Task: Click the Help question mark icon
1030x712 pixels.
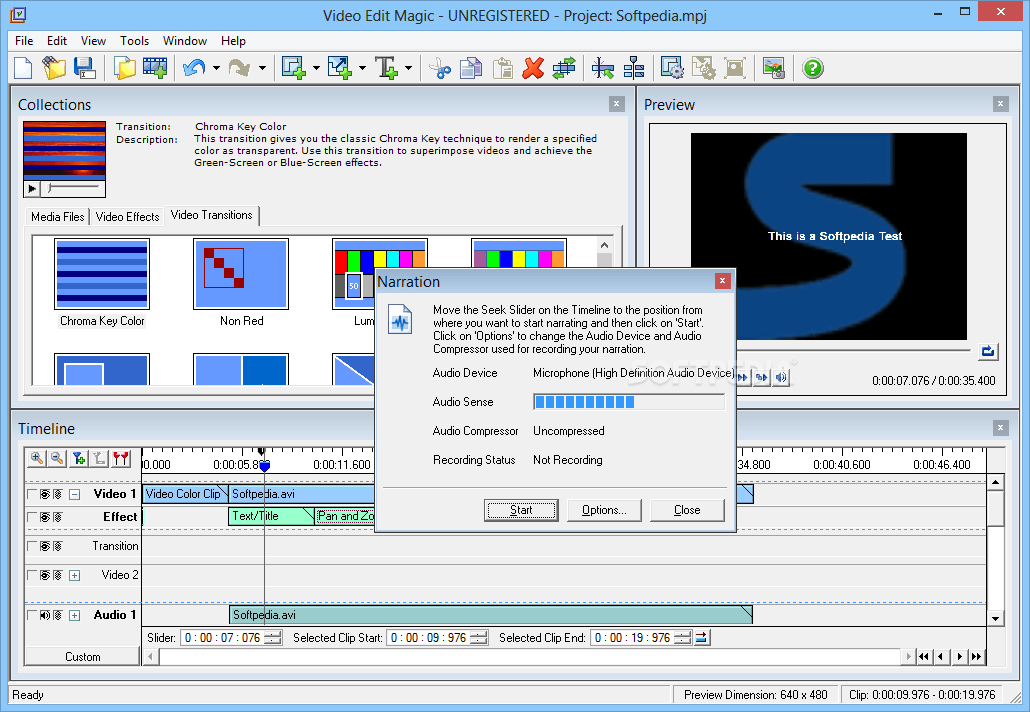Action: [812, 68]
